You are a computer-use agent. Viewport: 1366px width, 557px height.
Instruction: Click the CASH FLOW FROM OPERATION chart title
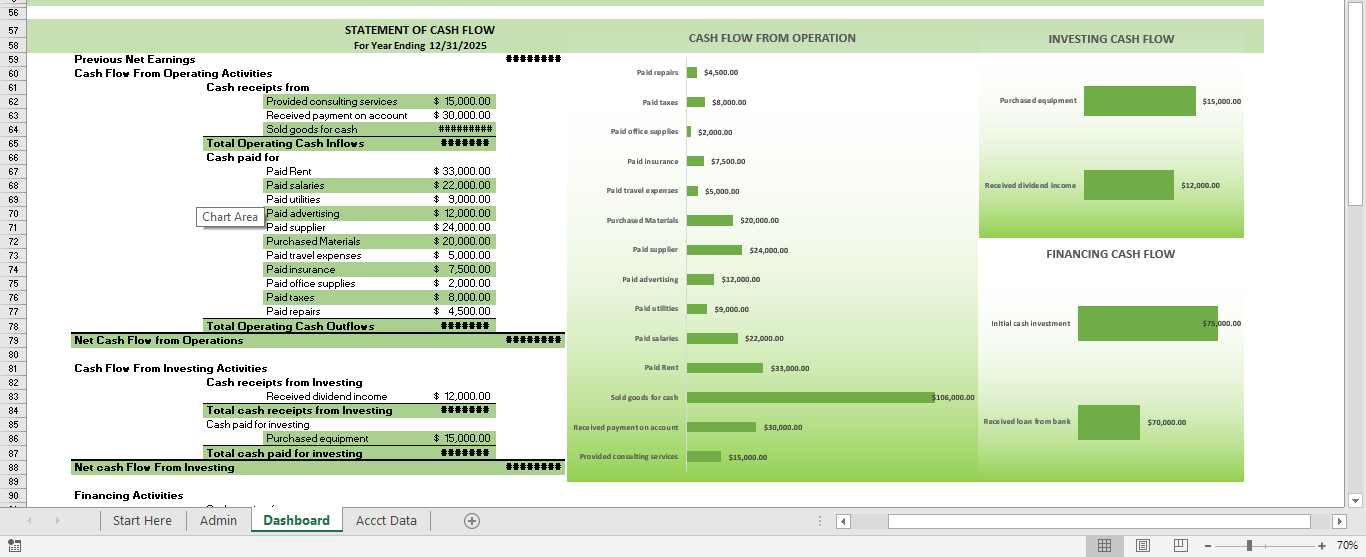tap(772, 38)
